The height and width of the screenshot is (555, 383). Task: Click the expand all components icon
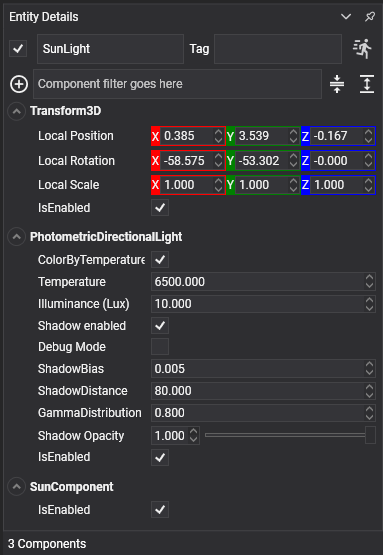367,84
